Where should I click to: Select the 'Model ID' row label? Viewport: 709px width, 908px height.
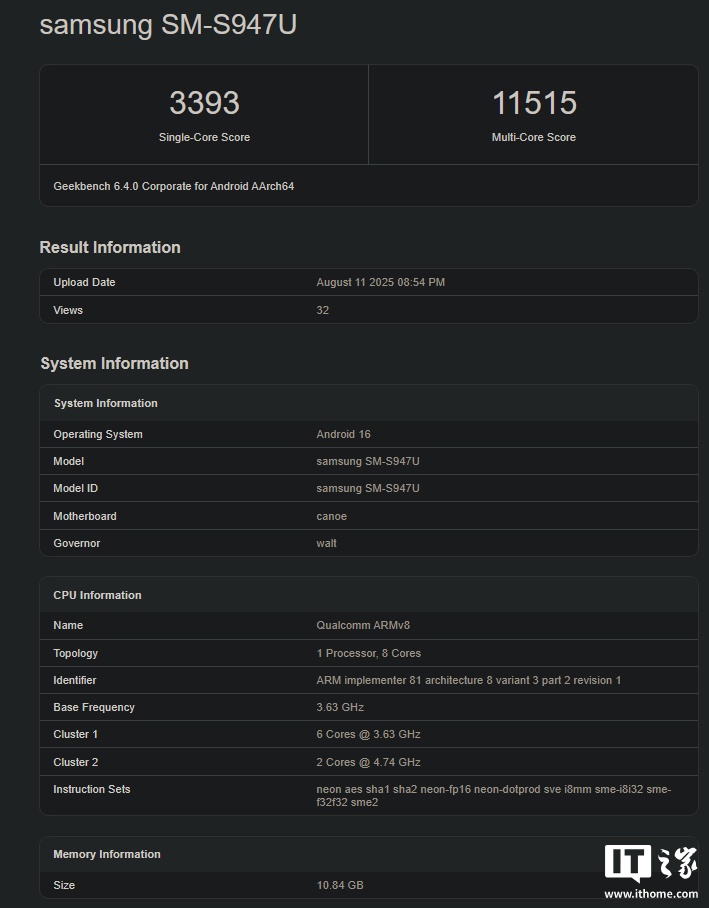(x=75, y=489)
